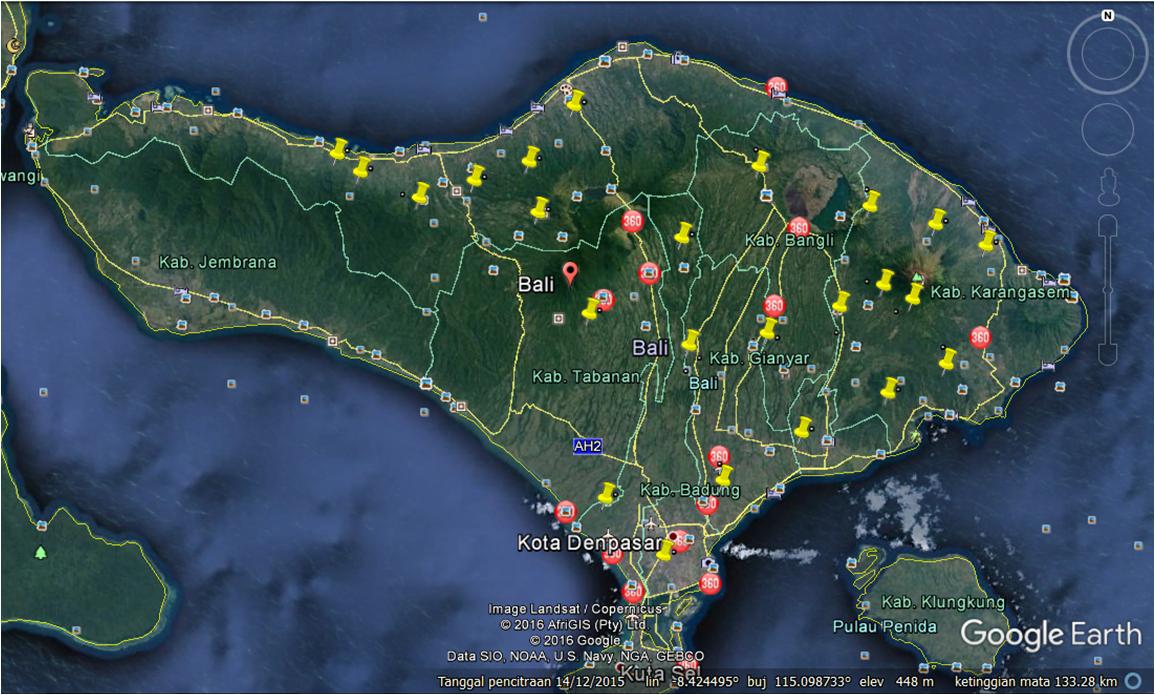Select the Kota Denpasar label

584,544
